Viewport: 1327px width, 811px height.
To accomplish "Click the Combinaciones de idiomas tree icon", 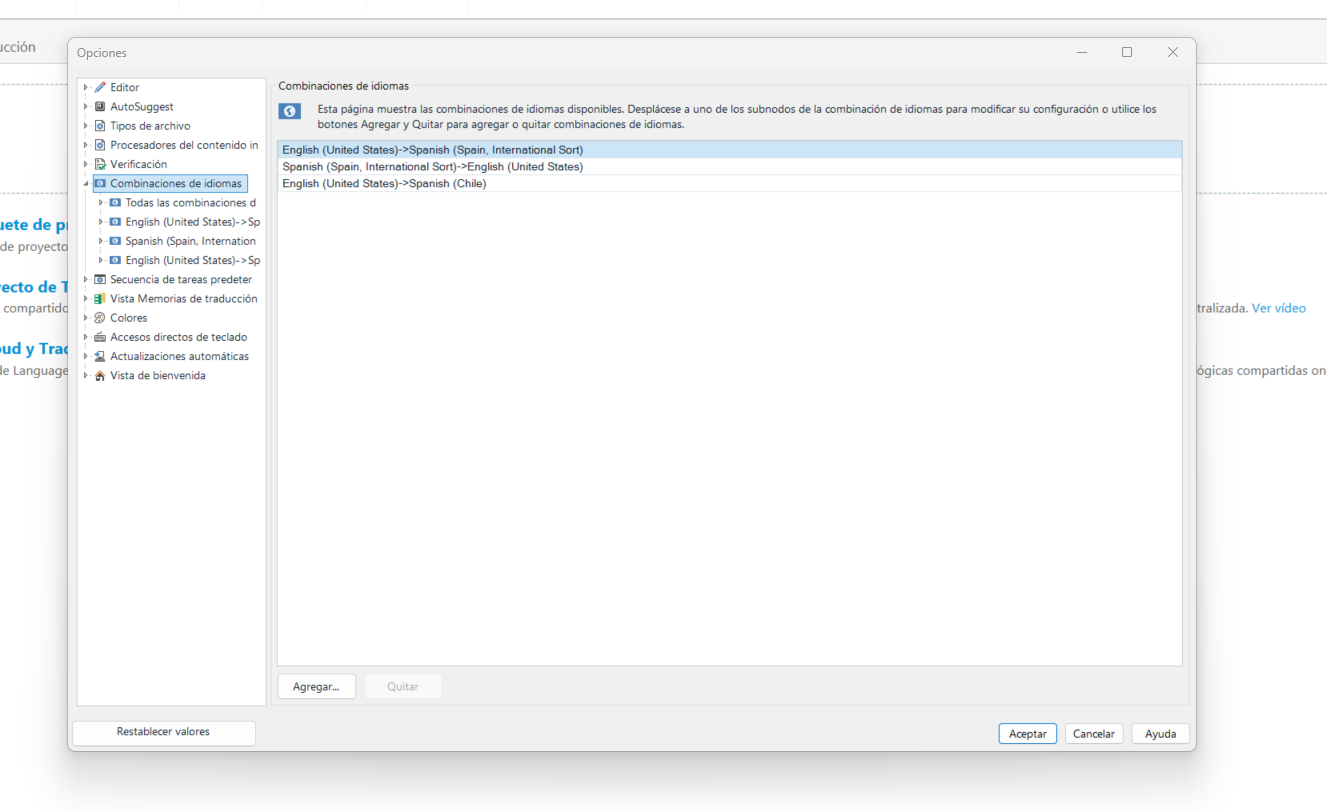I will (100, 184).
